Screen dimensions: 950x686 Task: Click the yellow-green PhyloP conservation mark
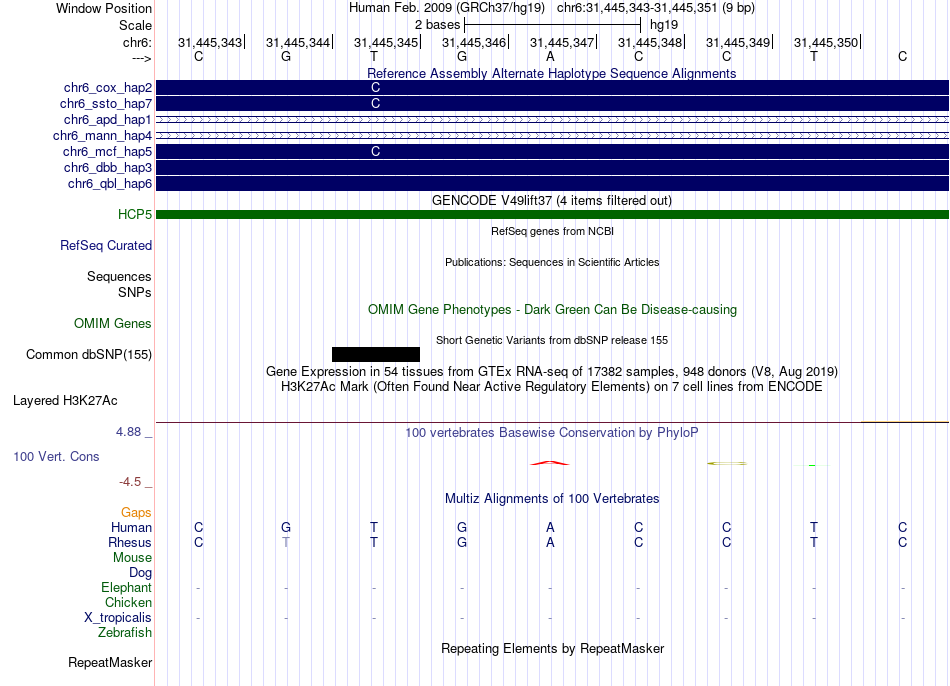(x=727, y=464)
